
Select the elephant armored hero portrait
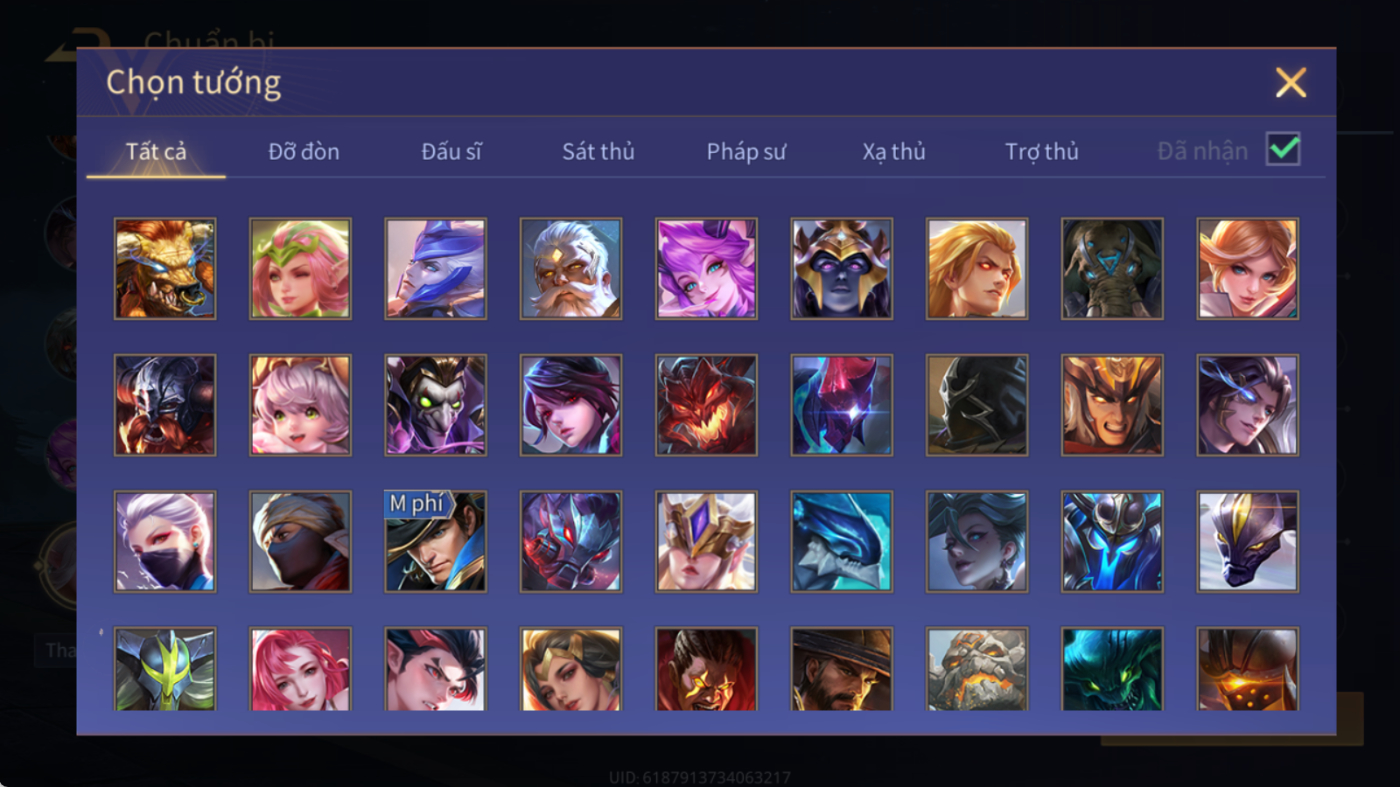coord(1112,269)
